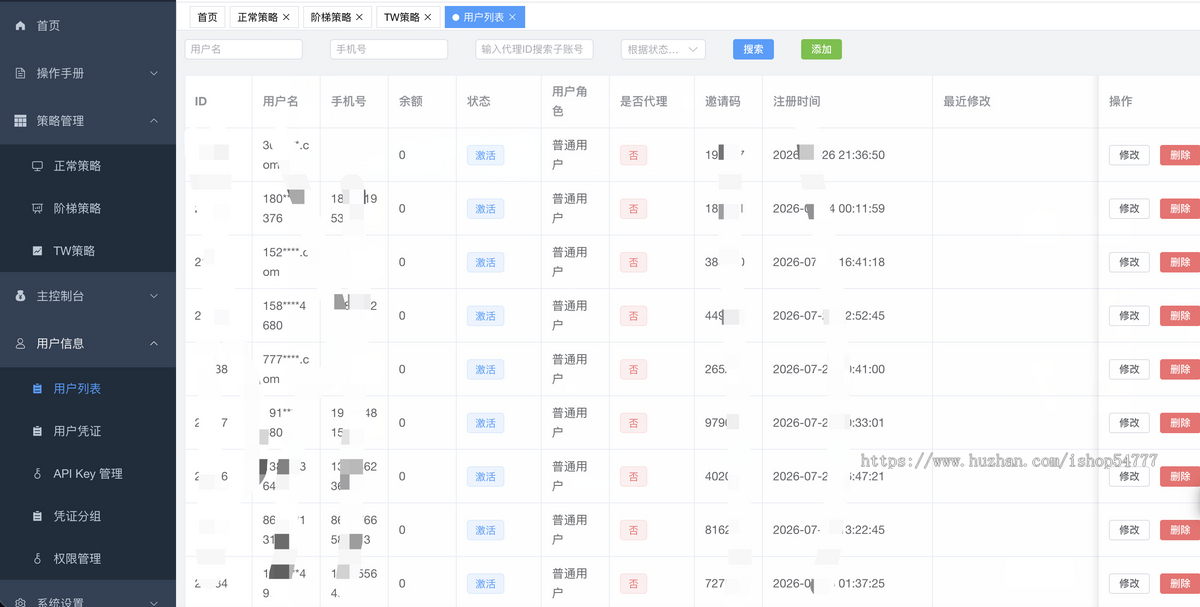Click the 否 tag in the 21:36:50 row
Viewport: 1200px width, 607px height.
[x=633, y=155]
